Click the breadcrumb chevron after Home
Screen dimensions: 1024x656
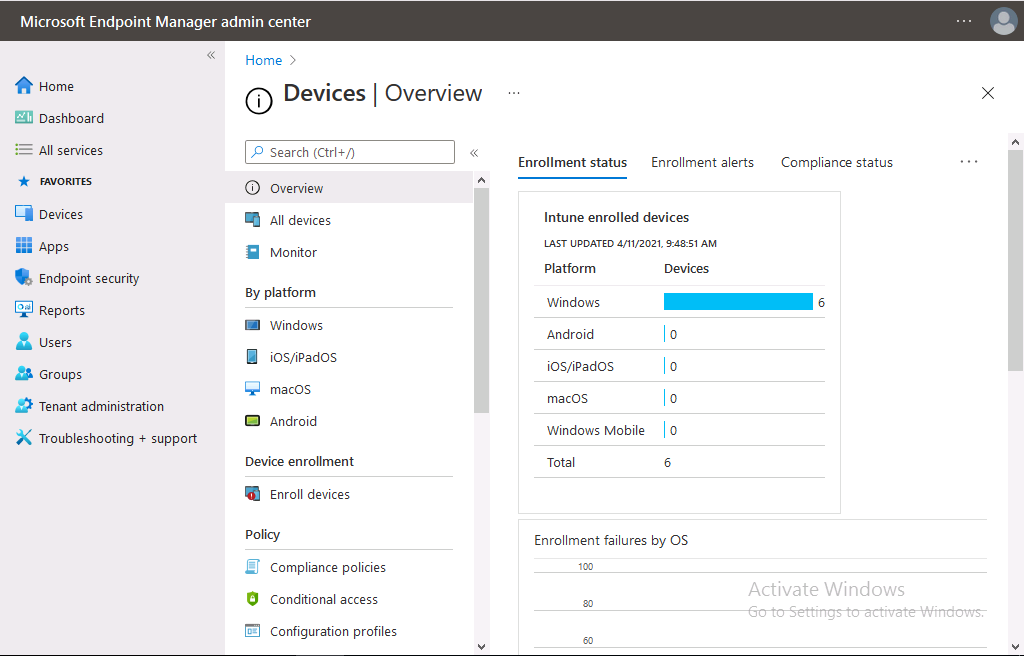pos(293,60)
